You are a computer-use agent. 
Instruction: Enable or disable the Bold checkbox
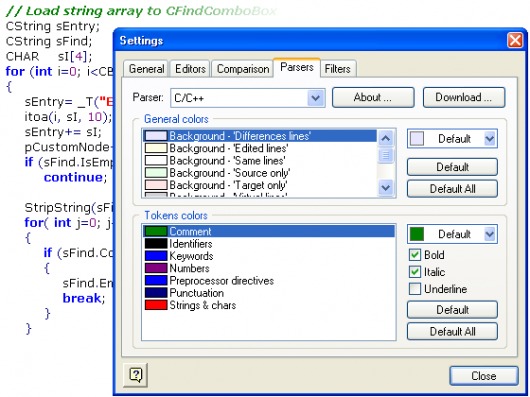427,255
